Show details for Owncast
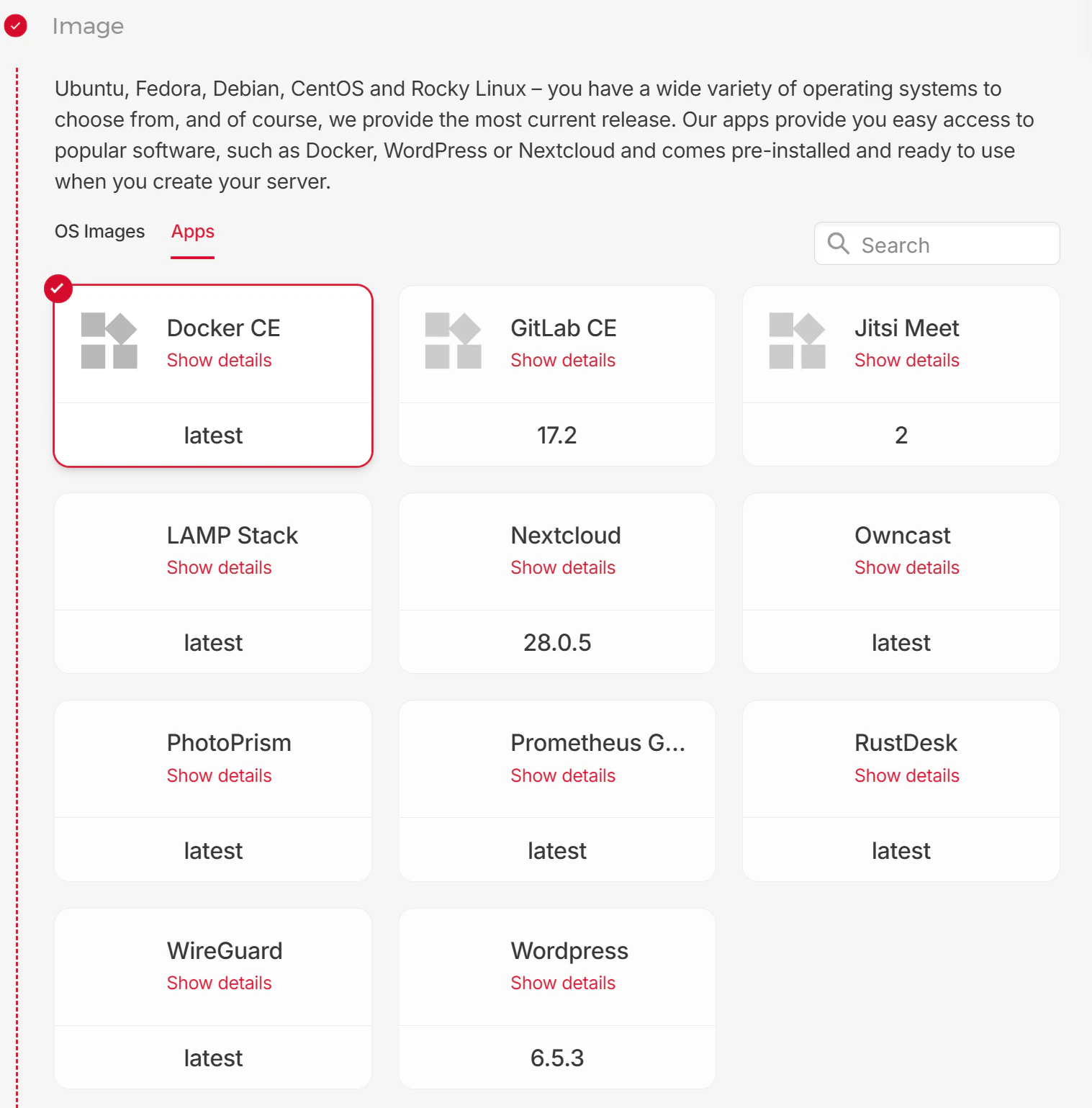 pos(907,567)
